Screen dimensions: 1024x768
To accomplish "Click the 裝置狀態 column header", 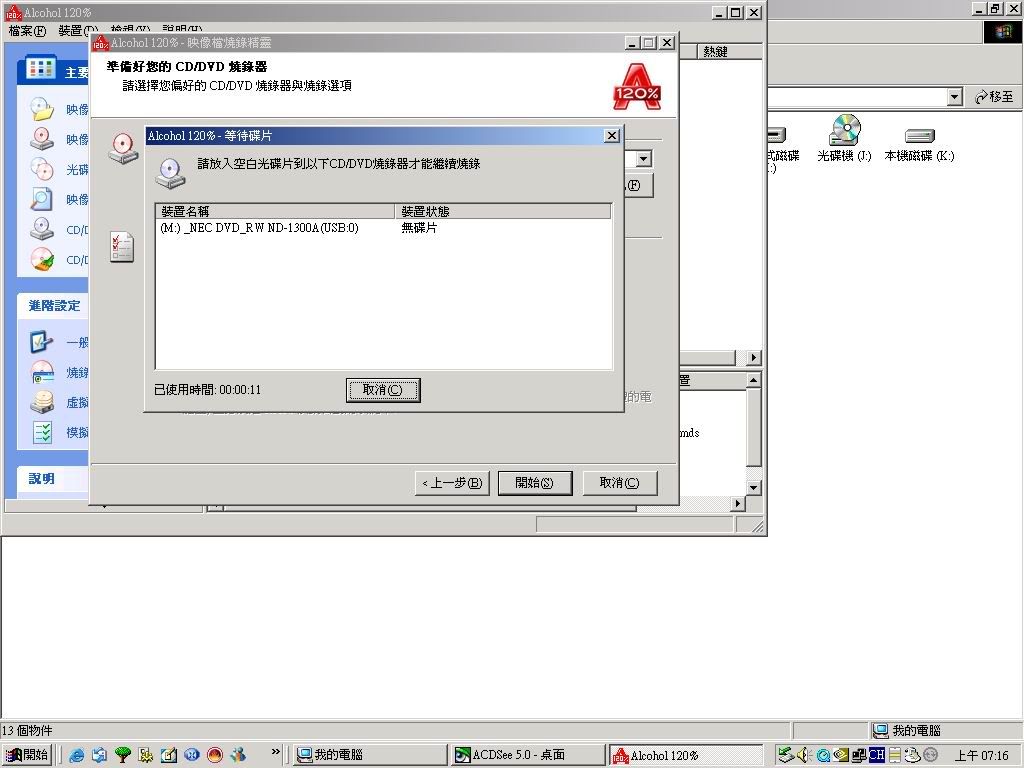I will tap(503, 211).
